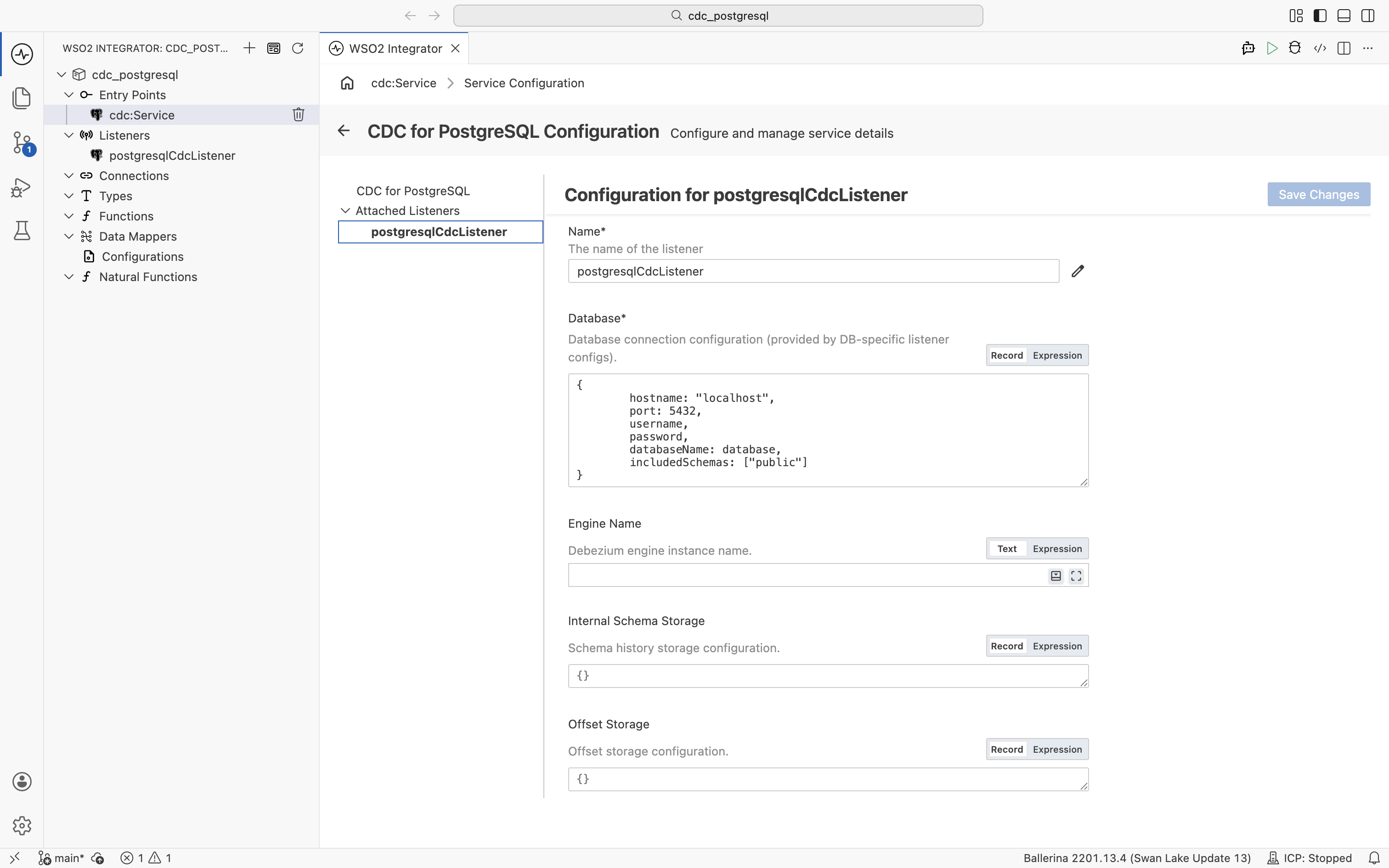The height and width of the screenshot is (868, 1389).
Task: Show source code icon in toolbar
Action: coord(1320,48)
